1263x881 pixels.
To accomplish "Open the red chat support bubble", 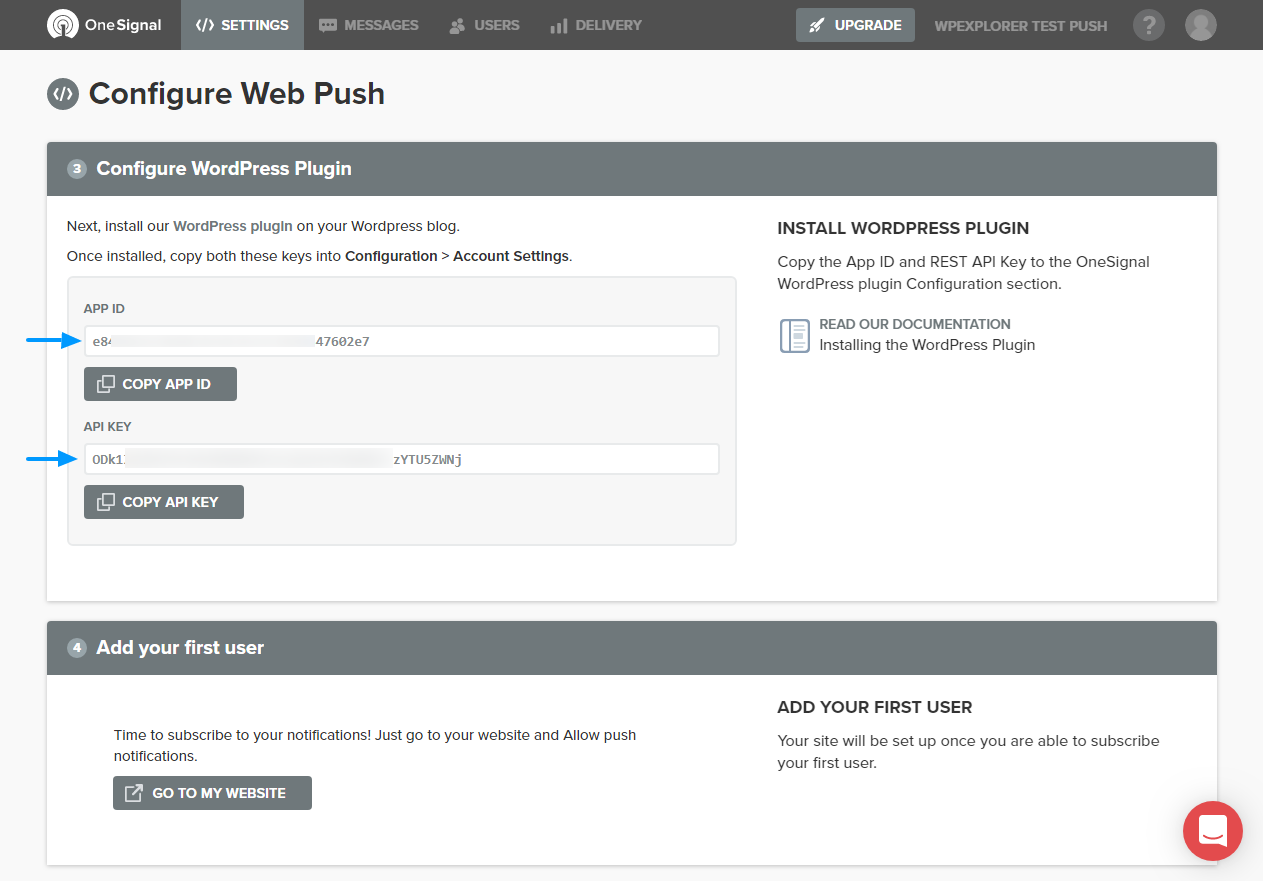I will (x=1213, y=831).
